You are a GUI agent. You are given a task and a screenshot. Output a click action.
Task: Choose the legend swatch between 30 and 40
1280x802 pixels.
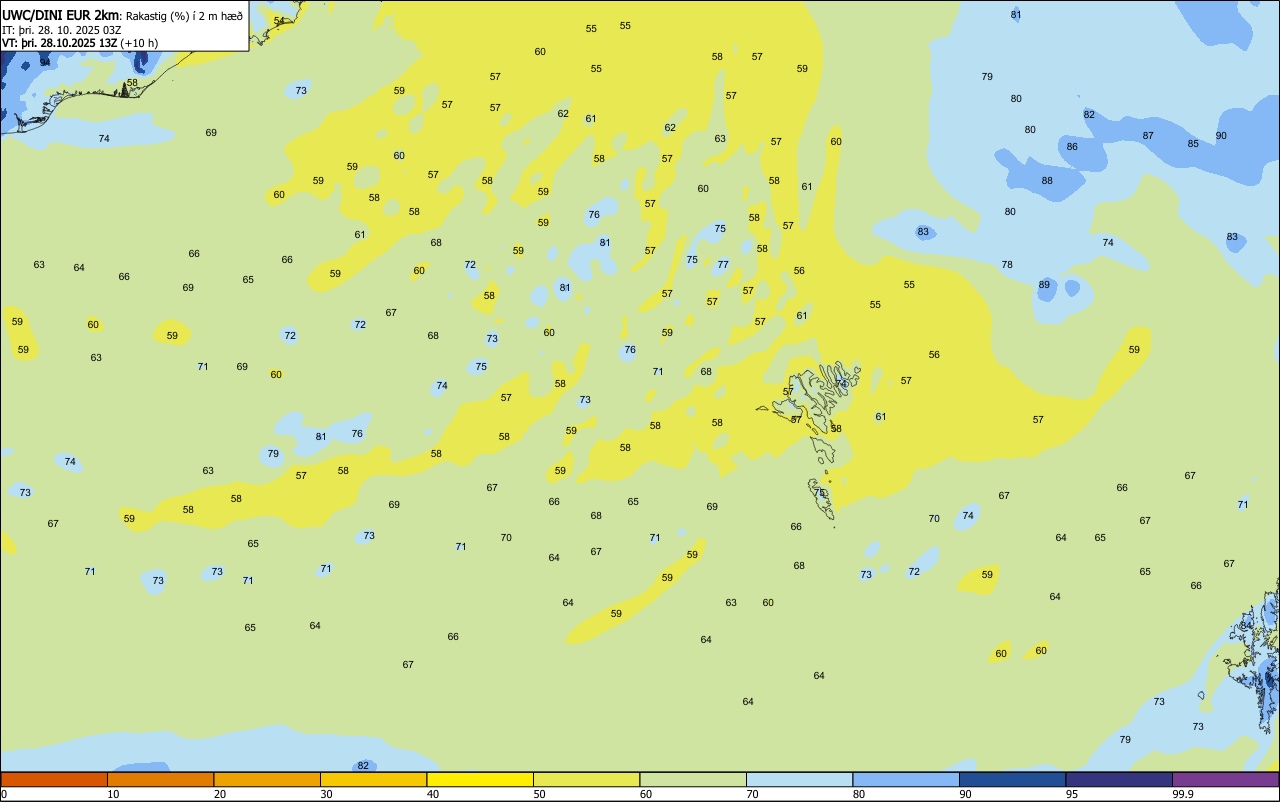373,779
